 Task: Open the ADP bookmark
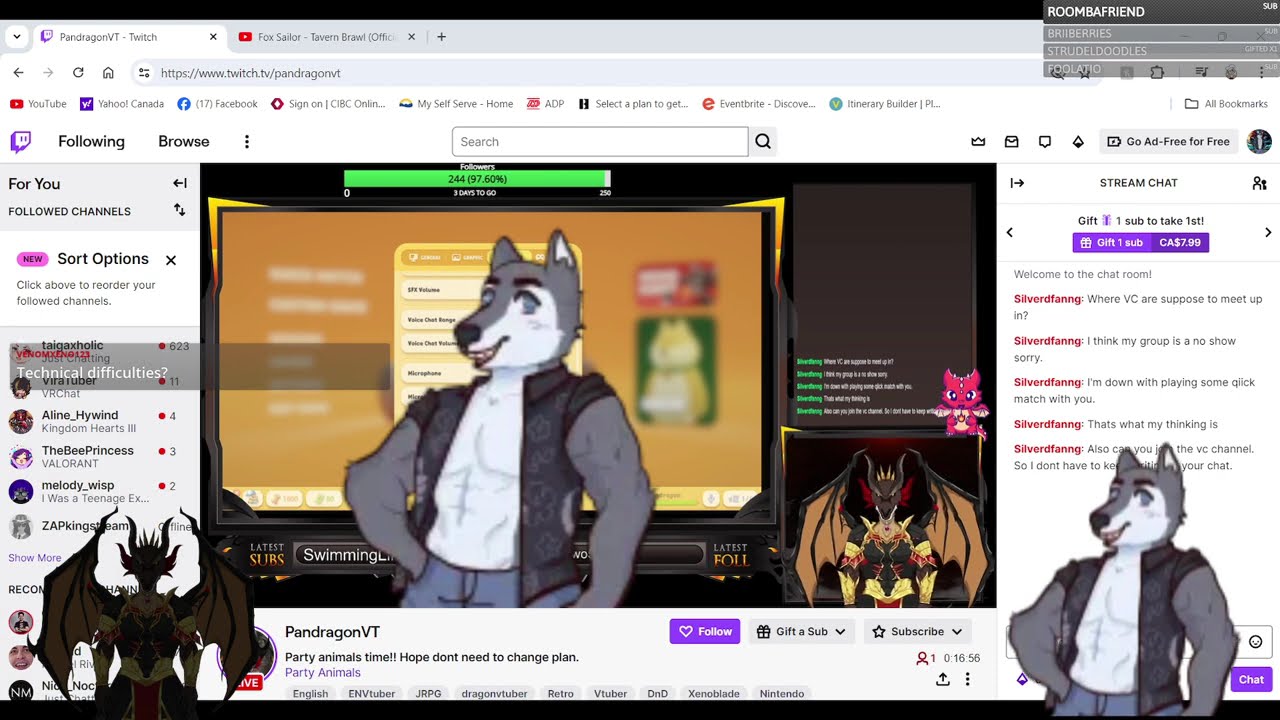click(546, 104)
